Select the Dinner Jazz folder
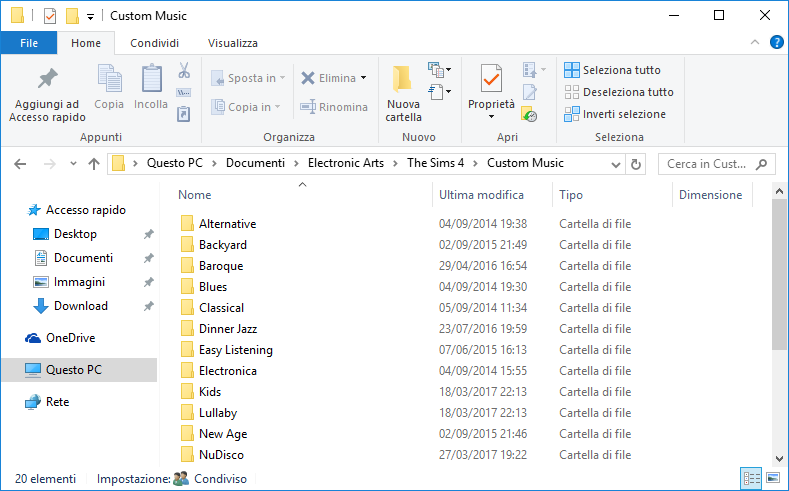 click(228, 329)
